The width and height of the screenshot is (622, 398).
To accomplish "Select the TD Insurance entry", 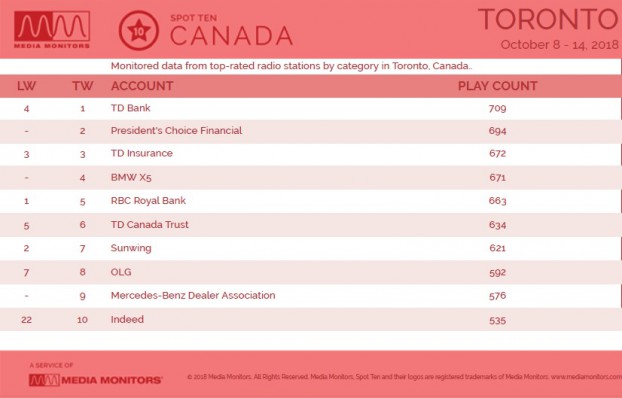I will tap(142, 153).
